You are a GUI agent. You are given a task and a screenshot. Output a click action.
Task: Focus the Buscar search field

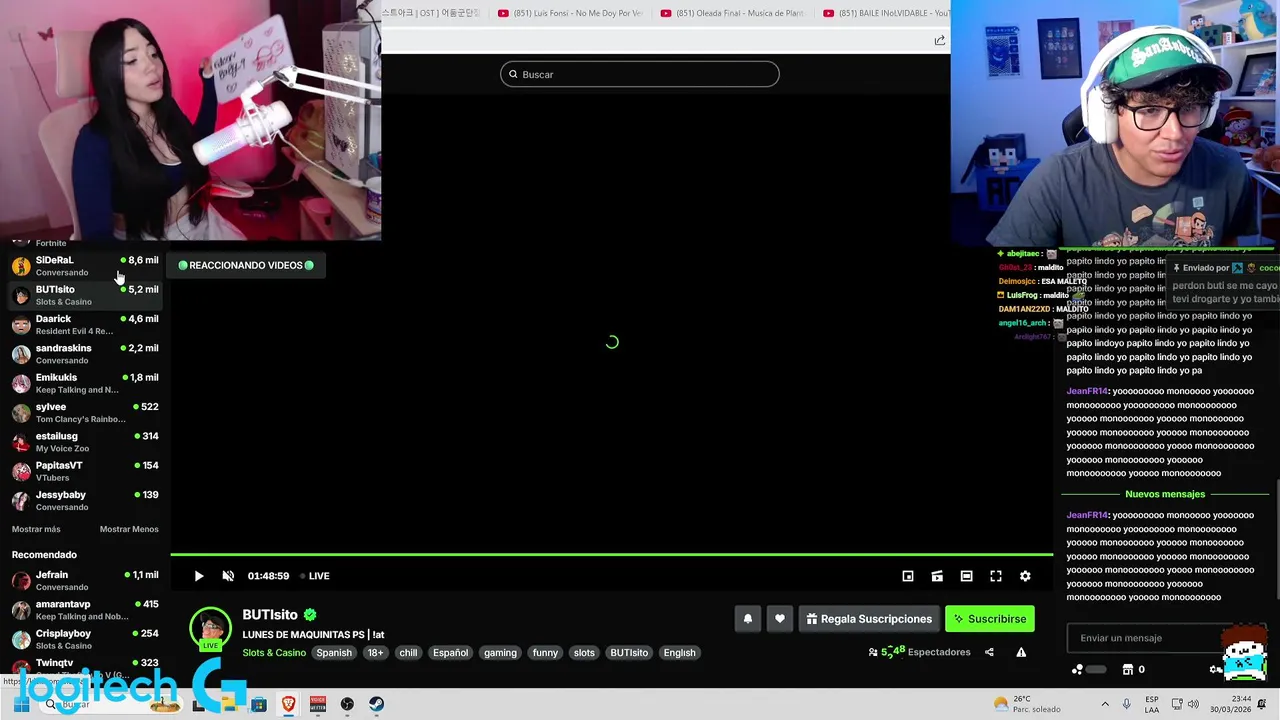tap(640, 74)
